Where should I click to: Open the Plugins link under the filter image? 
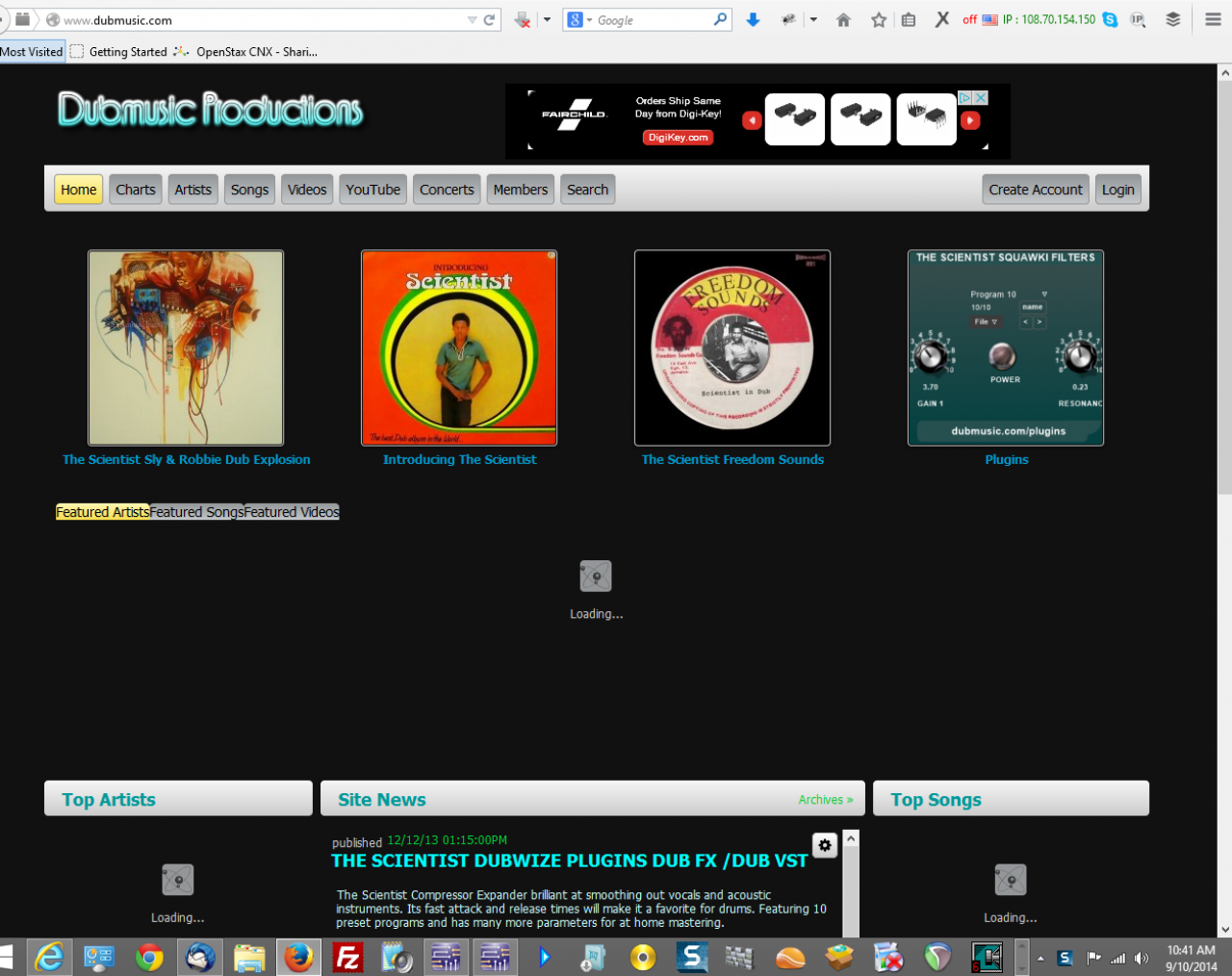pos(1007,460)
